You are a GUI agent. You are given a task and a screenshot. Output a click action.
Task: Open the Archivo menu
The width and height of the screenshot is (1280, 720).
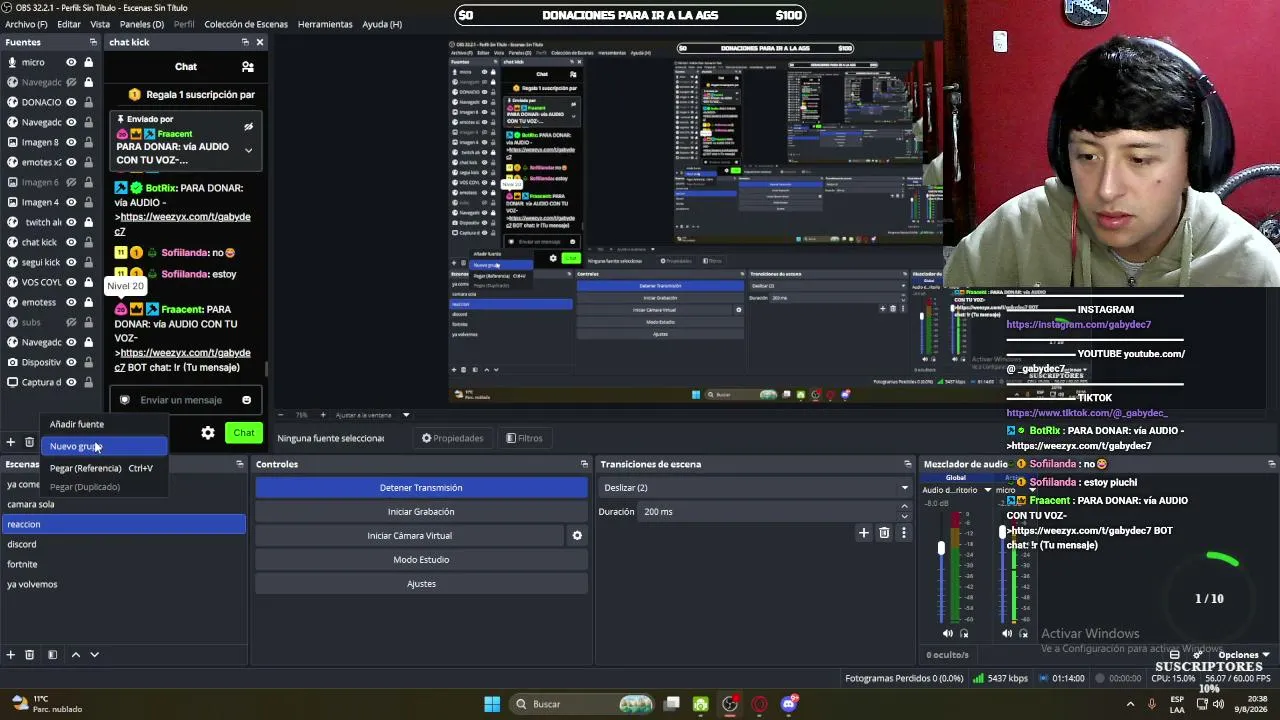click(x=26, y=24)
